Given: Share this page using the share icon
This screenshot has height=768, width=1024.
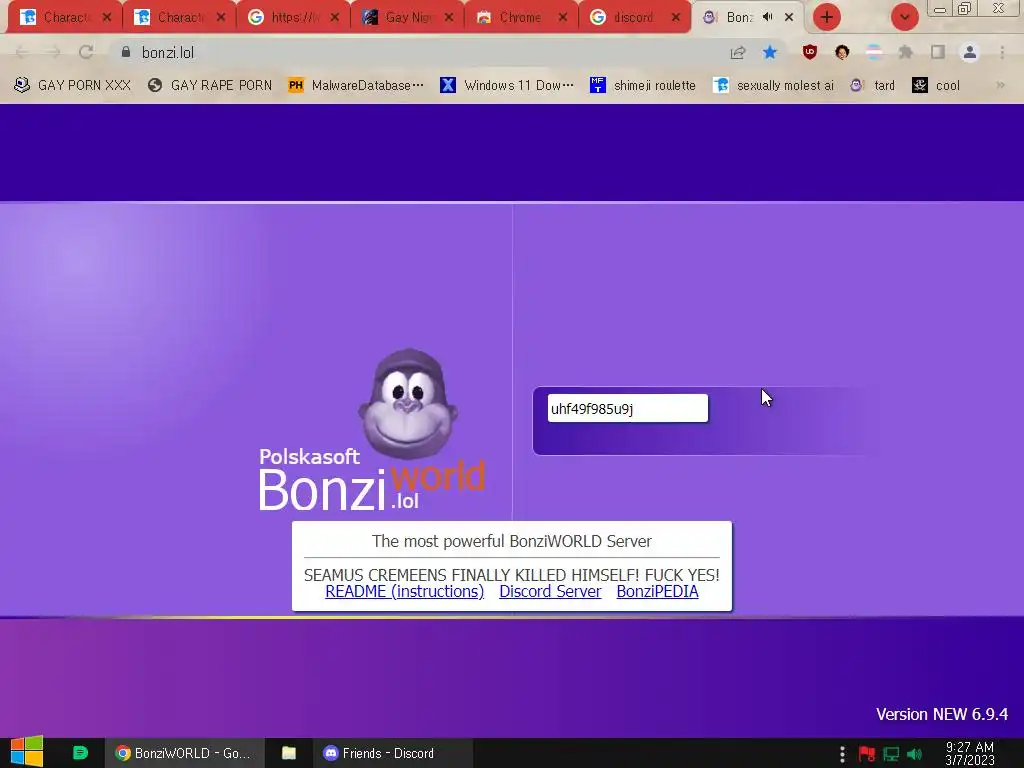Looking at the screenshot, I should pos(738,52).
